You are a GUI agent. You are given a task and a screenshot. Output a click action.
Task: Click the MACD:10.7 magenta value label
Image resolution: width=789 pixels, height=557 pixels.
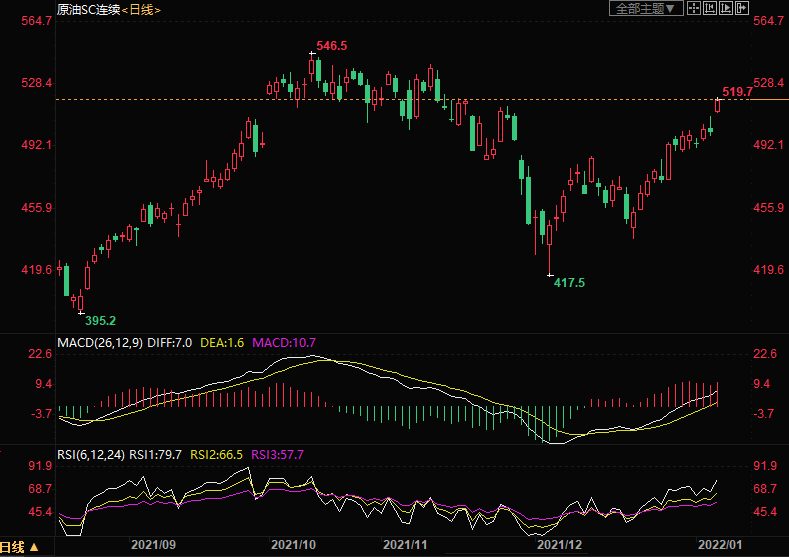[284, 342]
